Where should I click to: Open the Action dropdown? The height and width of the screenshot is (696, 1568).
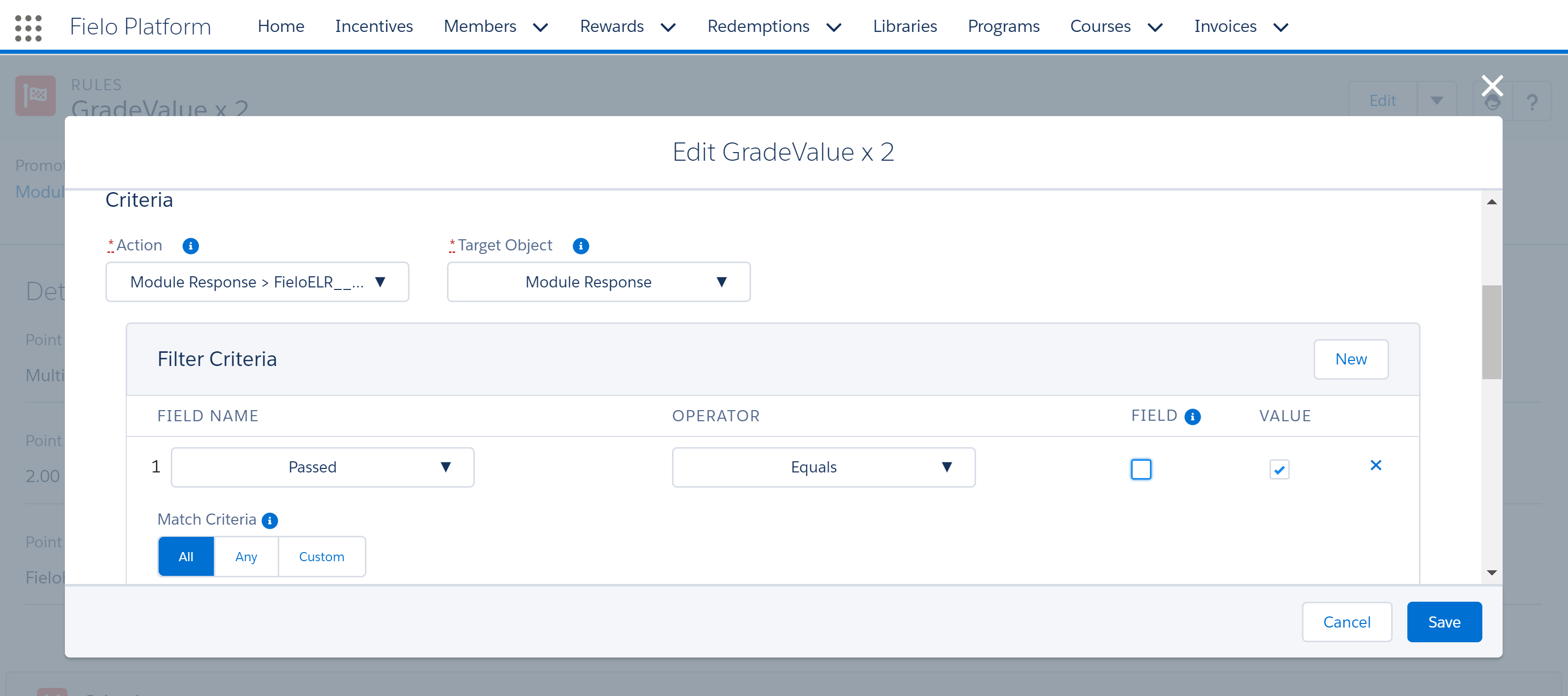pyautogui.click(x=257, y=282)
